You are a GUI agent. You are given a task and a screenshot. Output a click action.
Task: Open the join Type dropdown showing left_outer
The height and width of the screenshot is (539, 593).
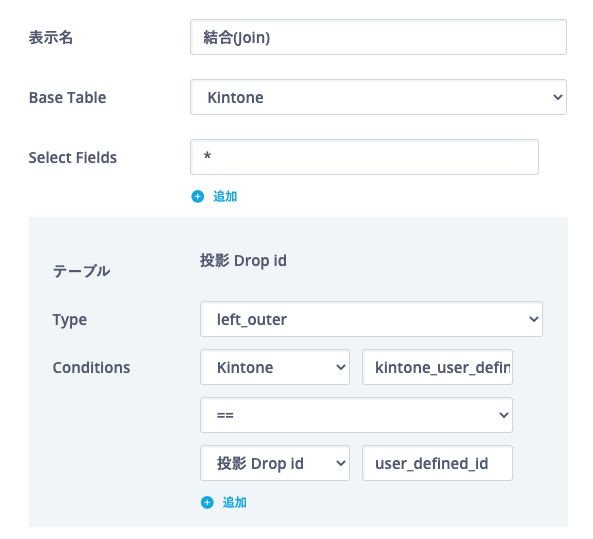point(371,319)
